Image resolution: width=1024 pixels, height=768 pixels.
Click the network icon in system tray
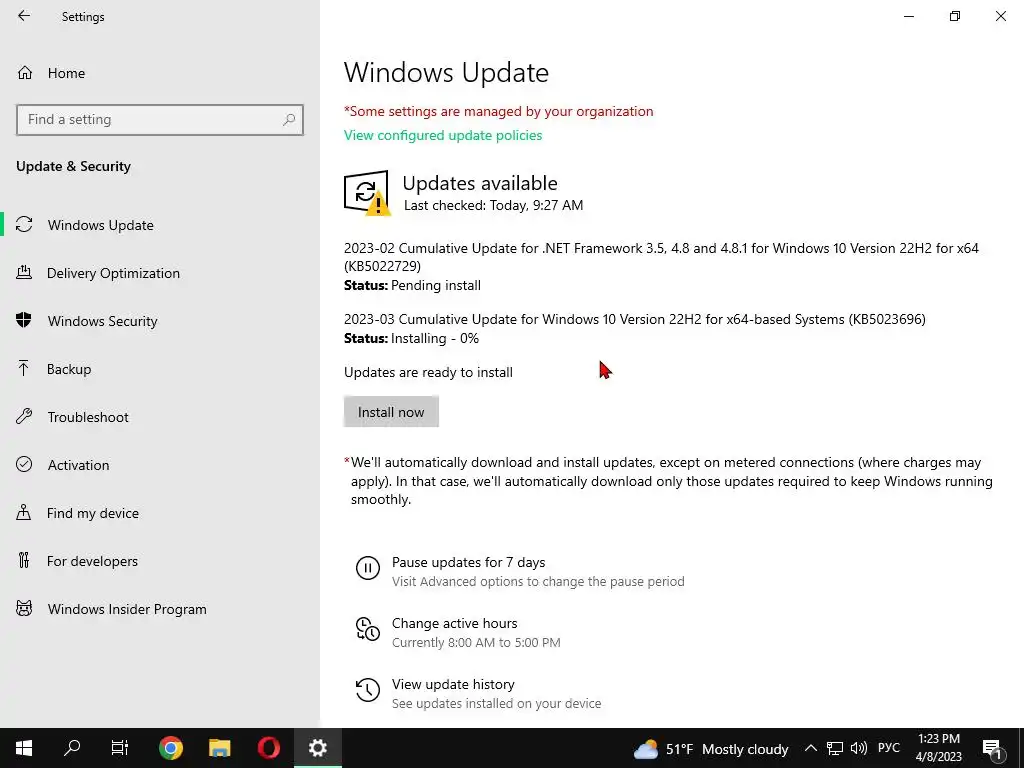tap(835, 748)
